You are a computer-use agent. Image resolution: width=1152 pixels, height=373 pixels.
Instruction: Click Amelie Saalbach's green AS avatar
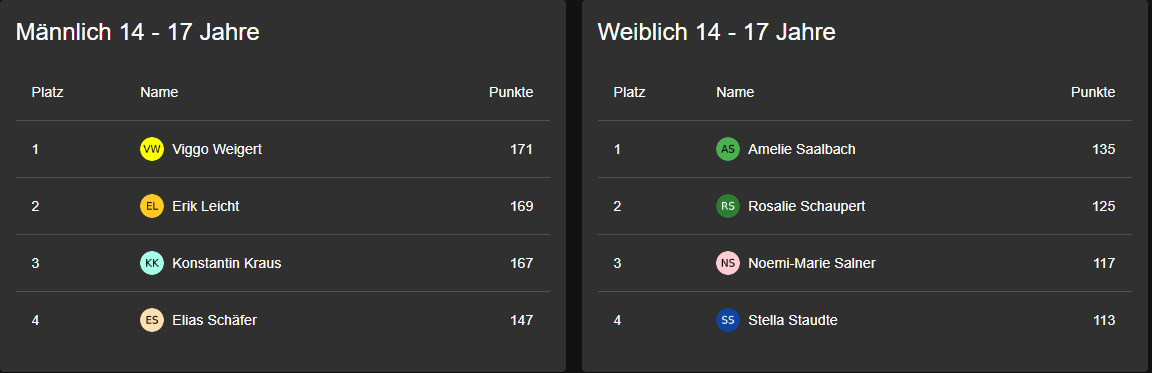[728, 149]
